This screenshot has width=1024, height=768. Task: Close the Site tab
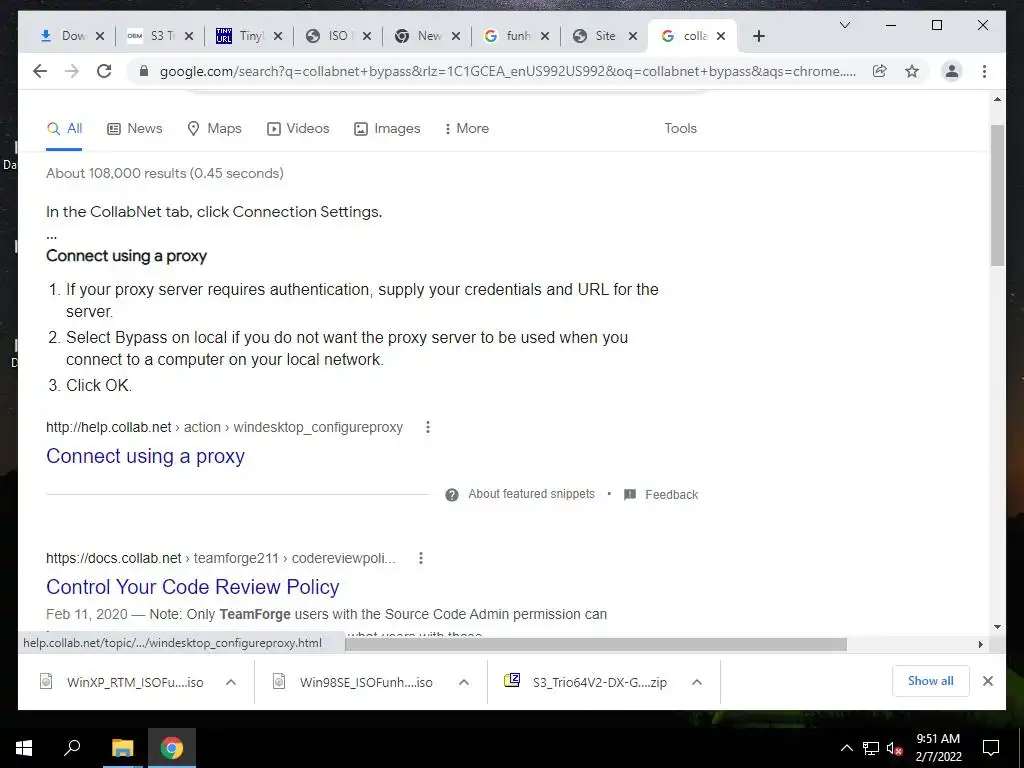[x=633, y=36]
